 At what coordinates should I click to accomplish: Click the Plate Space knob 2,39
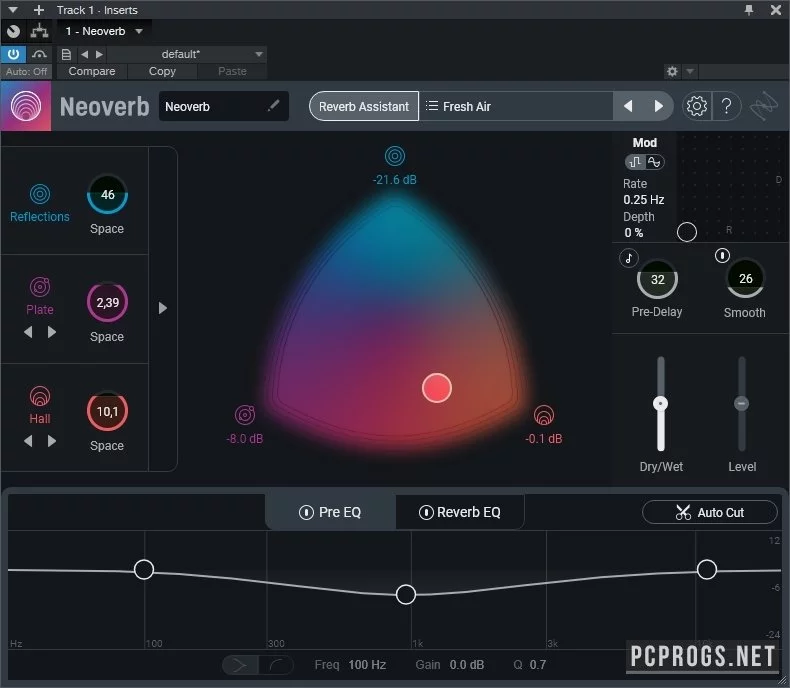[107, 302]
